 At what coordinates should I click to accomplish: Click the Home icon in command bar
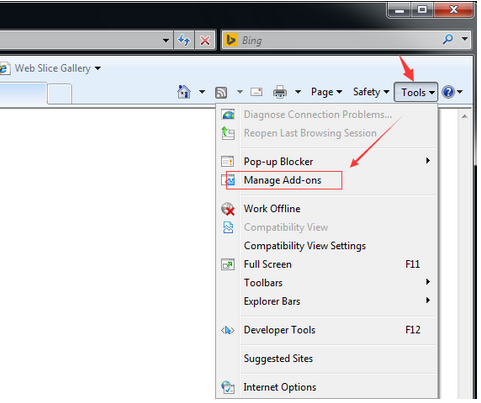point(184,92)
